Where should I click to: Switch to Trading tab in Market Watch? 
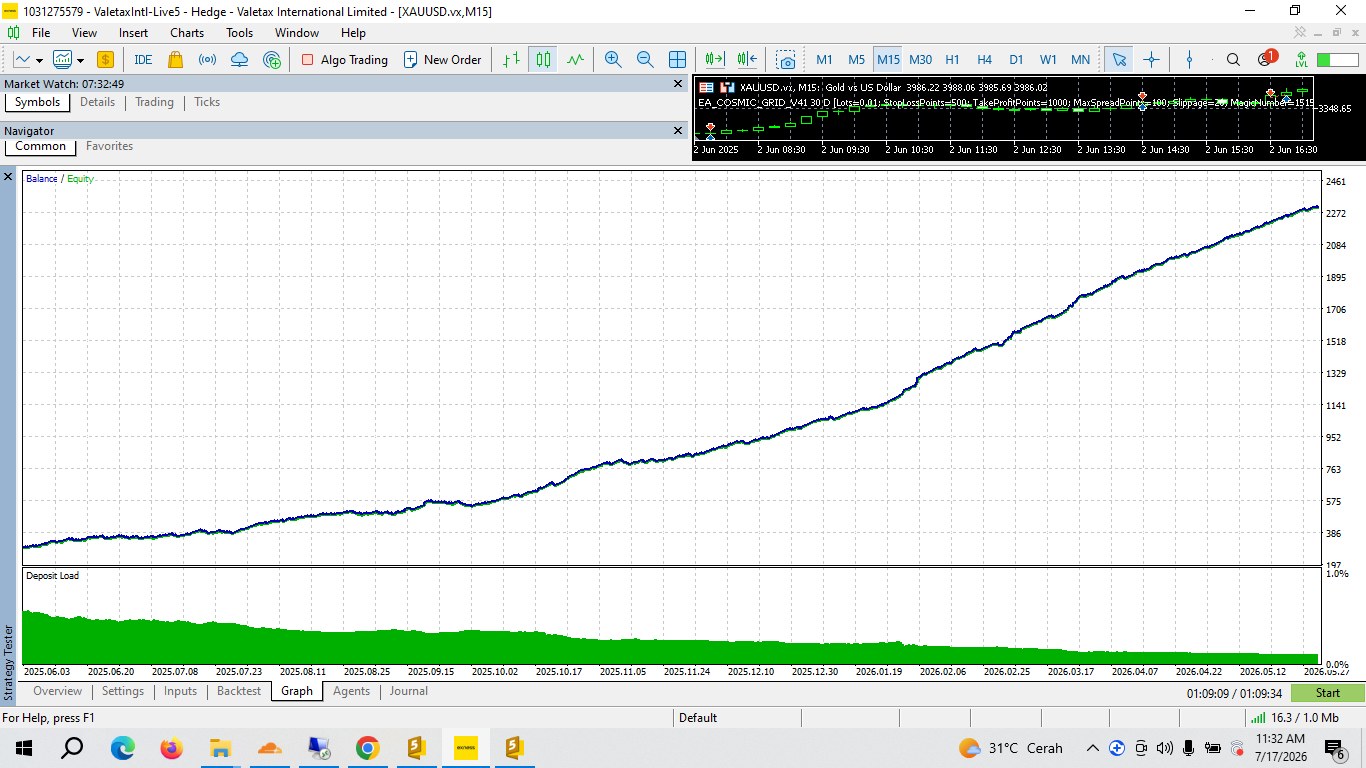[154, 102]
